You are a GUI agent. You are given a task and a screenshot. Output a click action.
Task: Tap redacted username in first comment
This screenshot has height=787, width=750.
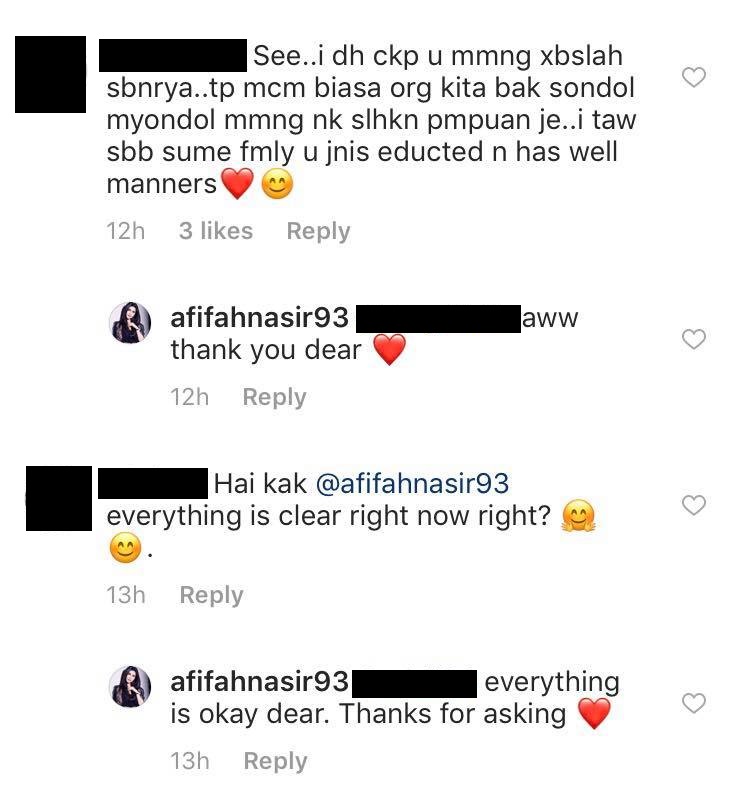pyautogui.click(x=173, y=55)
